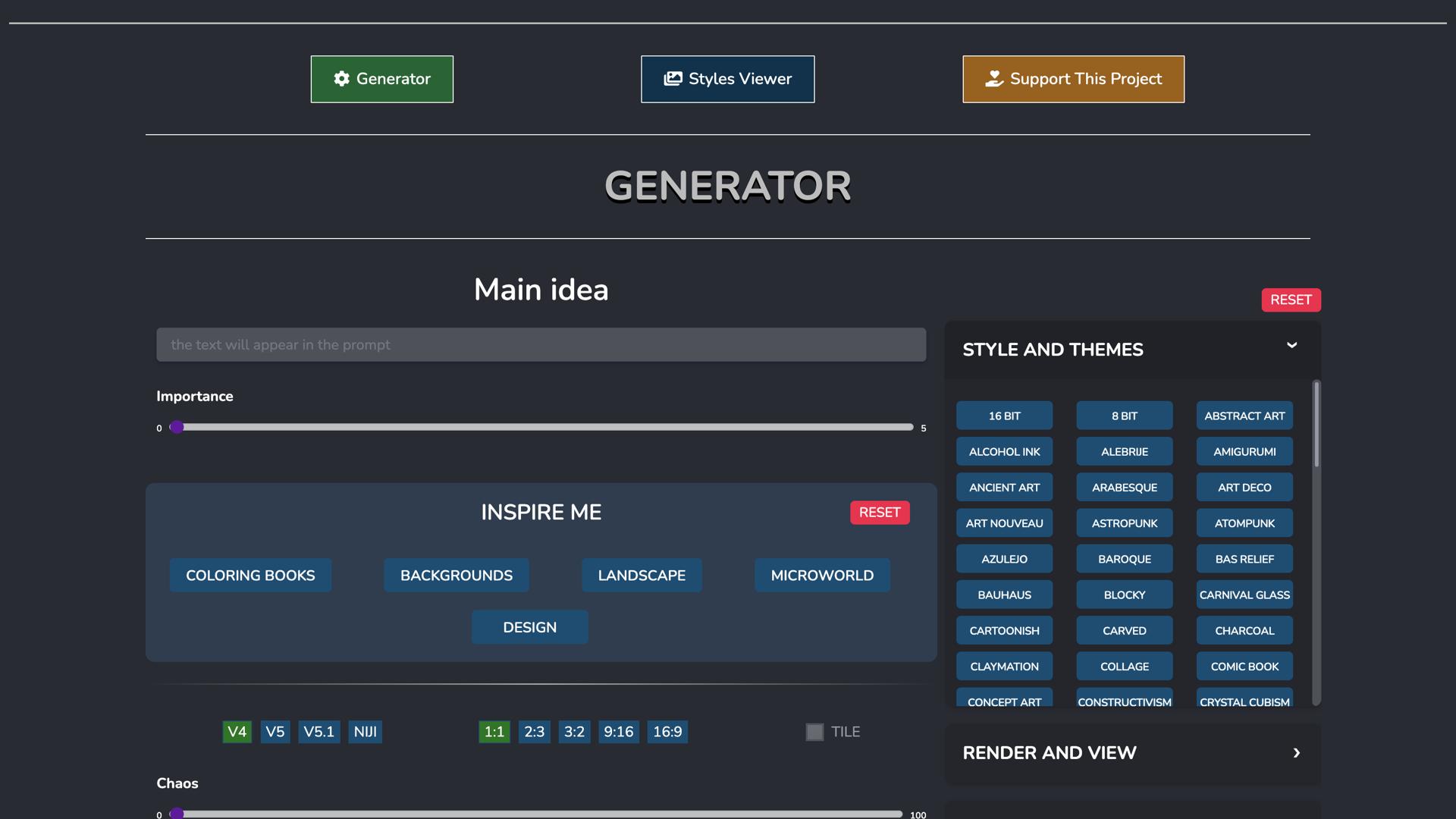Select the V5.1 version option
The height and width of the screenshot is (819, 1456).
318,732
